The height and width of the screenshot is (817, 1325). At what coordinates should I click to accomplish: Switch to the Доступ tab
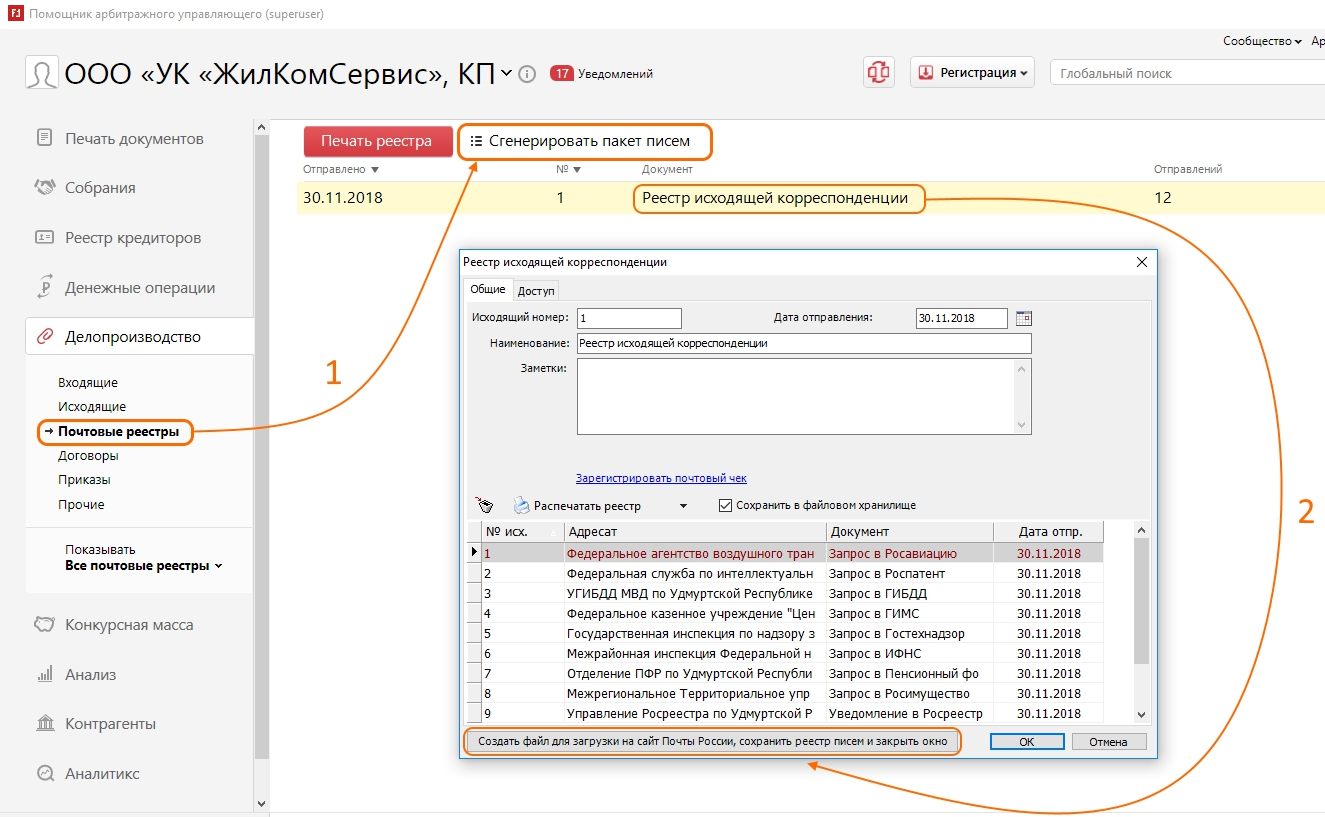coord(536,291)
